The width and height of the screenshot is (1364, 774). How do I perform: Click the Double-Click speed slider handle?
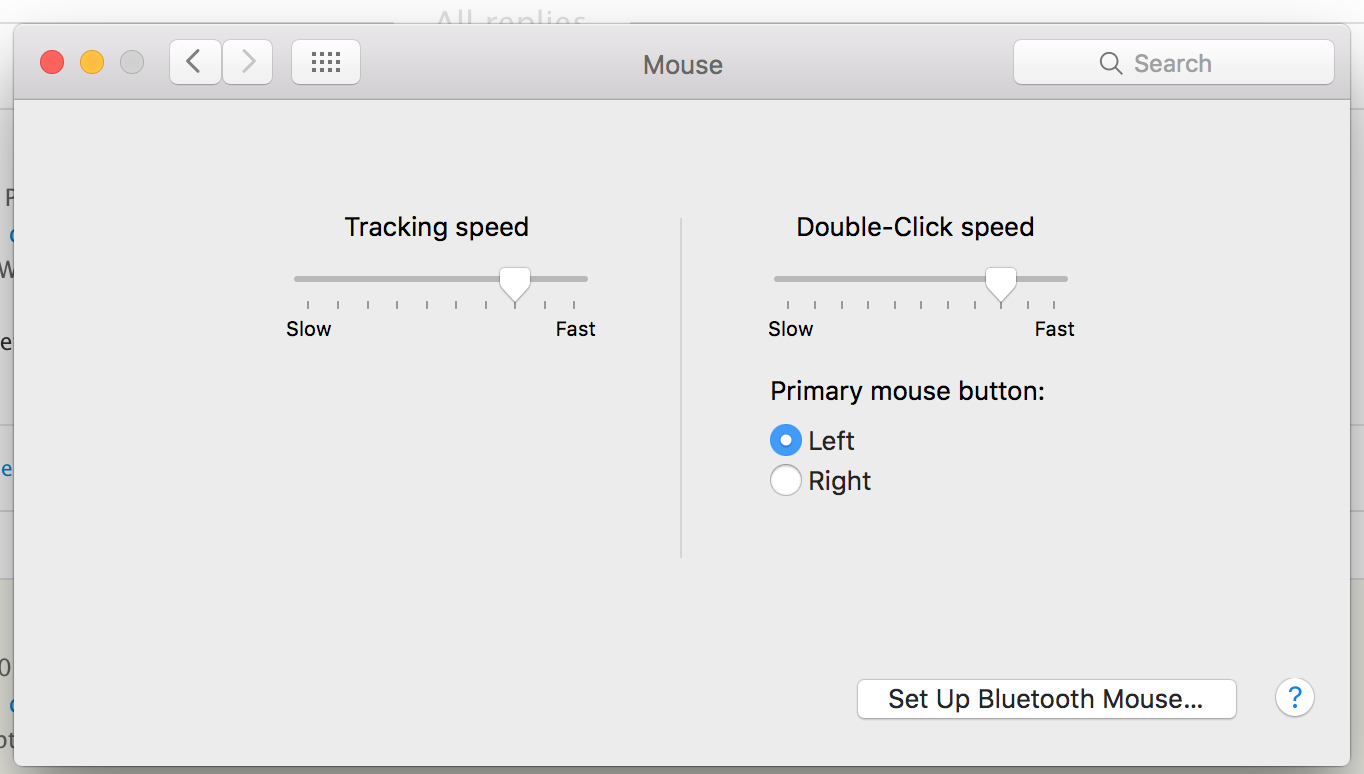pos(1000,283)
